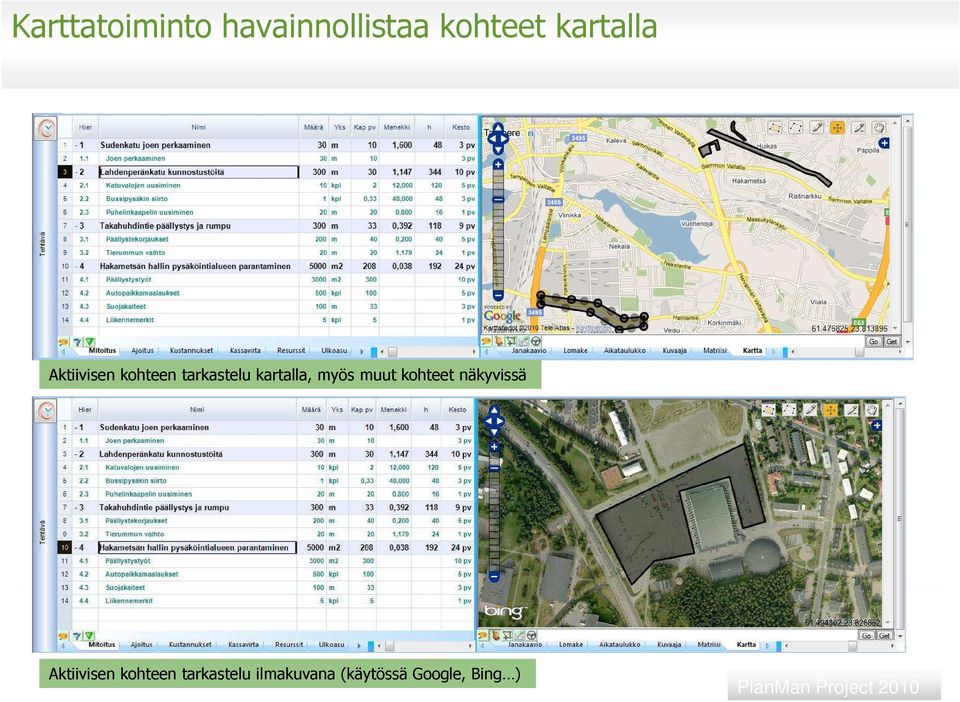The width and height of the screenshot is (960, 702).
Task: Click the horizontal scrollbar under the upper table
Action: (428, 352)
